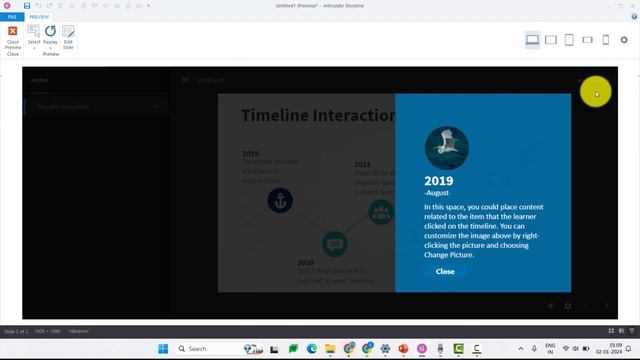
Task: Toggle the player hamburger menu icon
Action: pos(185,80)
